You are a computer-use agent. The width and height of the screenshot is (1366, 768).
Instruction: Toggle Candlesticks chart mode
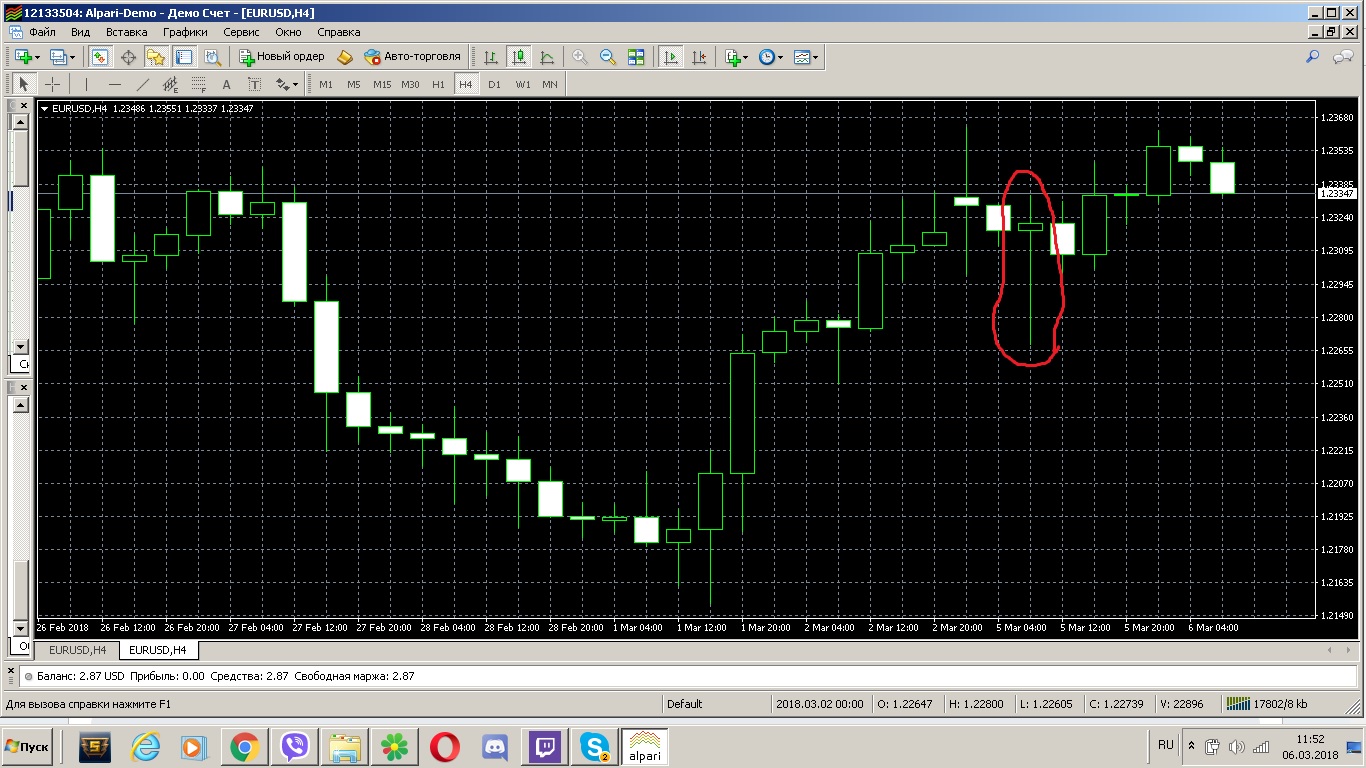point(519,57)
